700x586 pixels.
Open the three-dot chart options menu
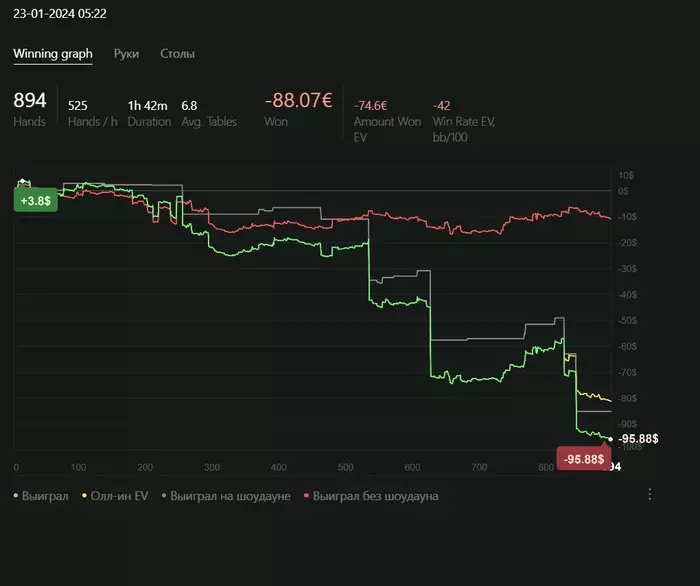tap(650, 494)
